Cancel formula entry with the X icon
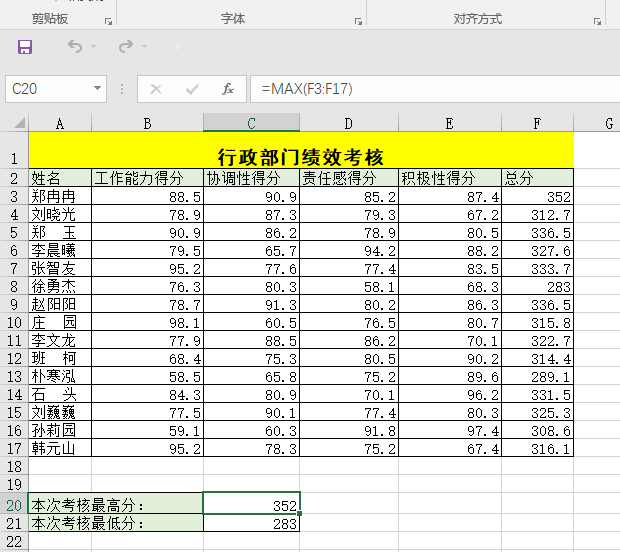The width and height of the screenshot is (620, 552). (x=156, y=89)
